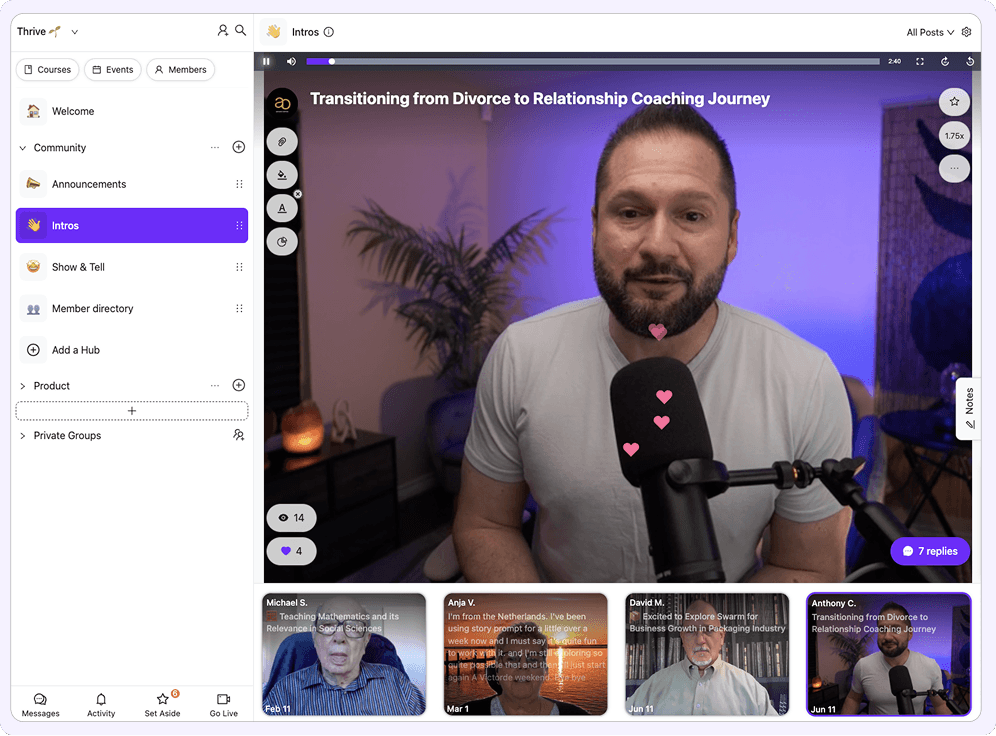Screen dimensions: 996x736
Task: Expand the Private Groups section
Action: coord(22,436)
